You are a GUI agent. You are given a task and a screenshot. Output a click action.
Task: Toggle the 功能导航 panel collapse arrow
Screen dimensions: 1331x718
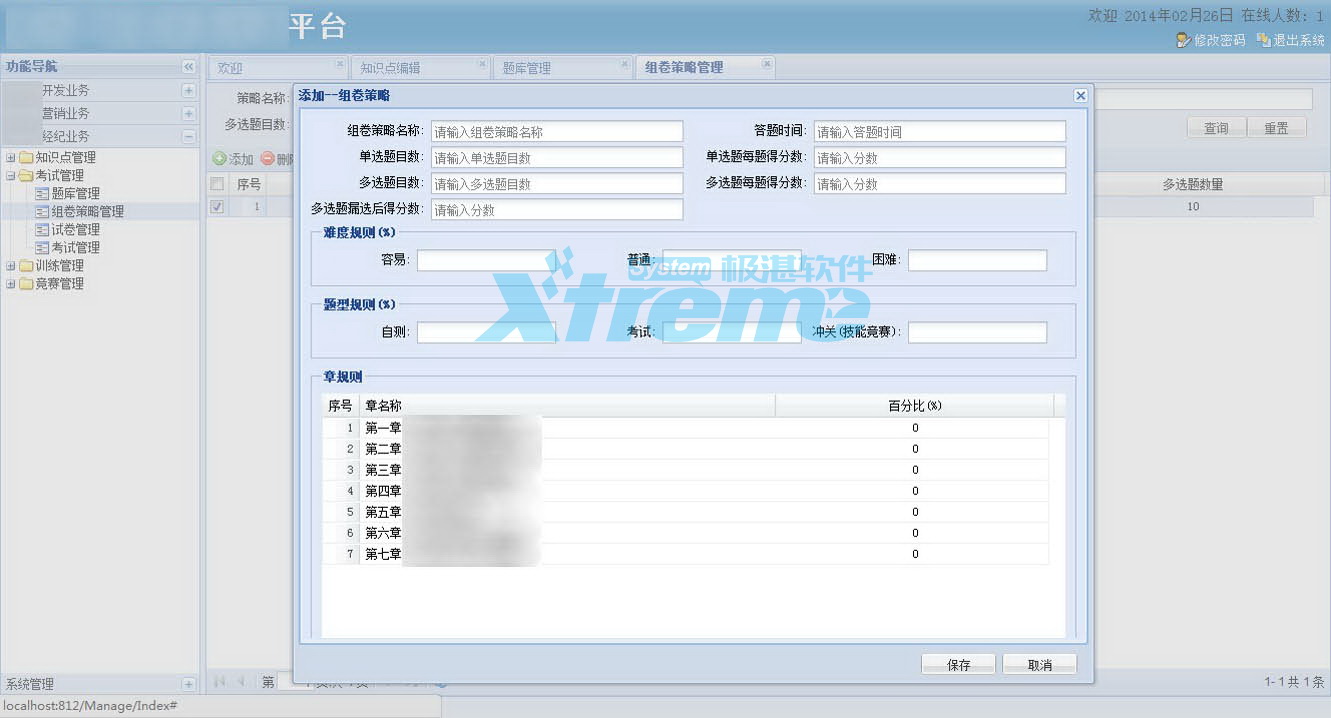tap(188, 66)
